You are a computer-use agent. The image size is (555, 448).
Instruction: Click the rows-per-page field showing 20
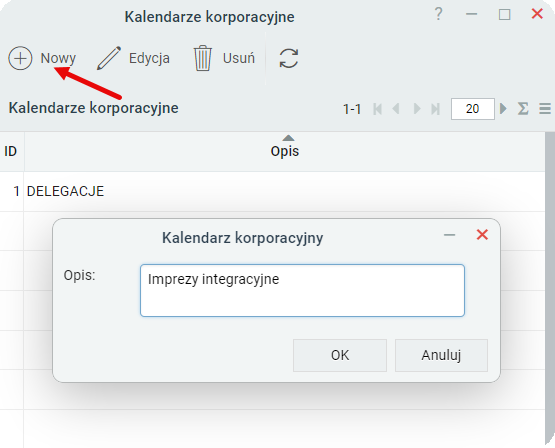(473, 109)
